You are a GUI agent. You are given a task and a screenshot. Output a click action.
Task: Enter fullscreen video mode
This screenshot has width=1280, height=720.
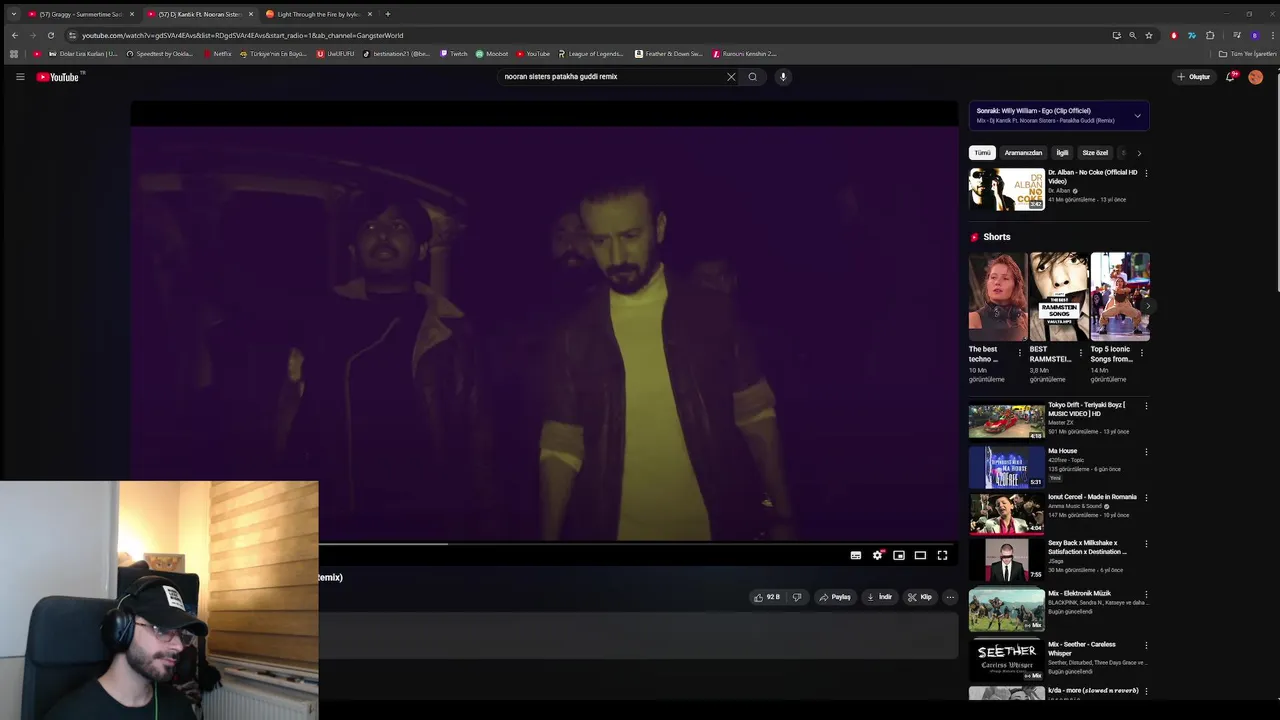[x=942, y=555]
